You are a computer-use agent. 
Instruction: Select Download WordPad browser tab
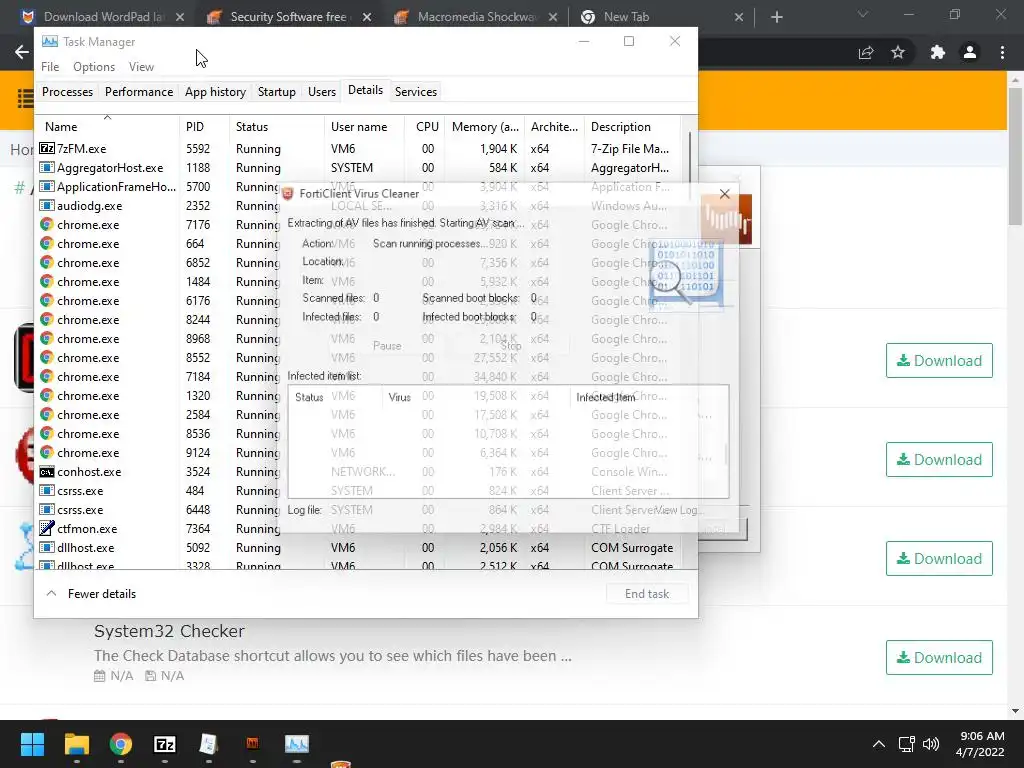[x=103, y=17]
